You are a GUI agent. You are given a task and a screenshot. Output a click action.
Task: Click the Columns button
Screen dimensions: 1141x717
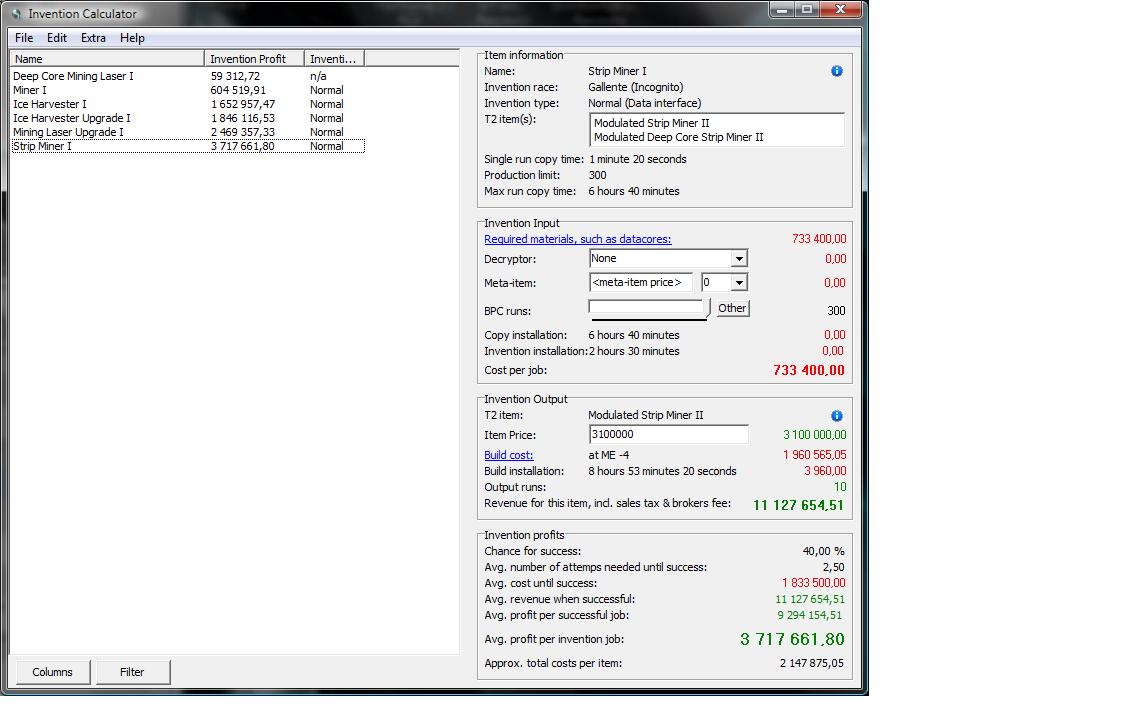[x=52, y=672]
